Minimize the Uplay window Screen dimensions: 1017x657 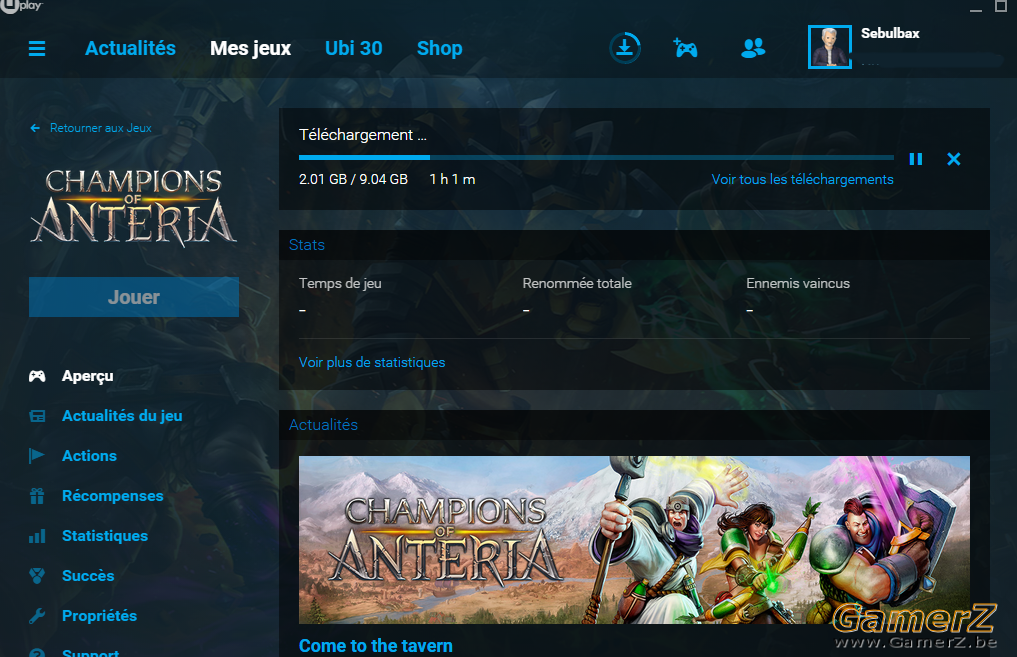pyautogui.click(x=976, y=8)
